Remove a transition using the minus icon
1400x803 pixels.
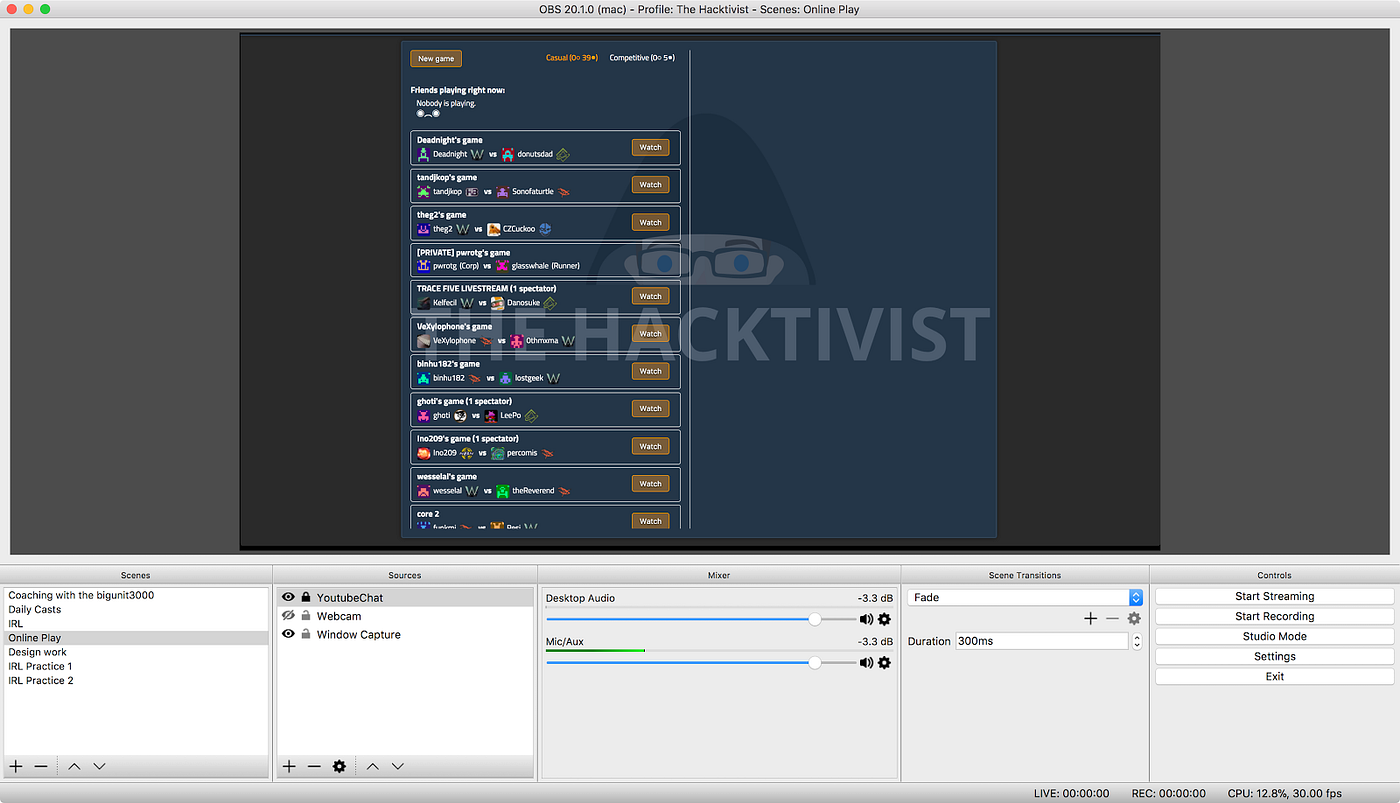click(x=1112, y=618)
